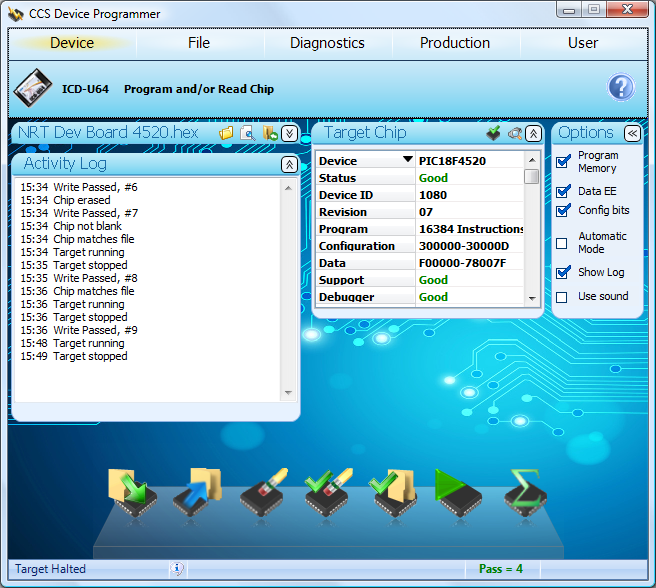The image size is (656, 588).
Task: Click the green run target icon
Action: (459, 494)
